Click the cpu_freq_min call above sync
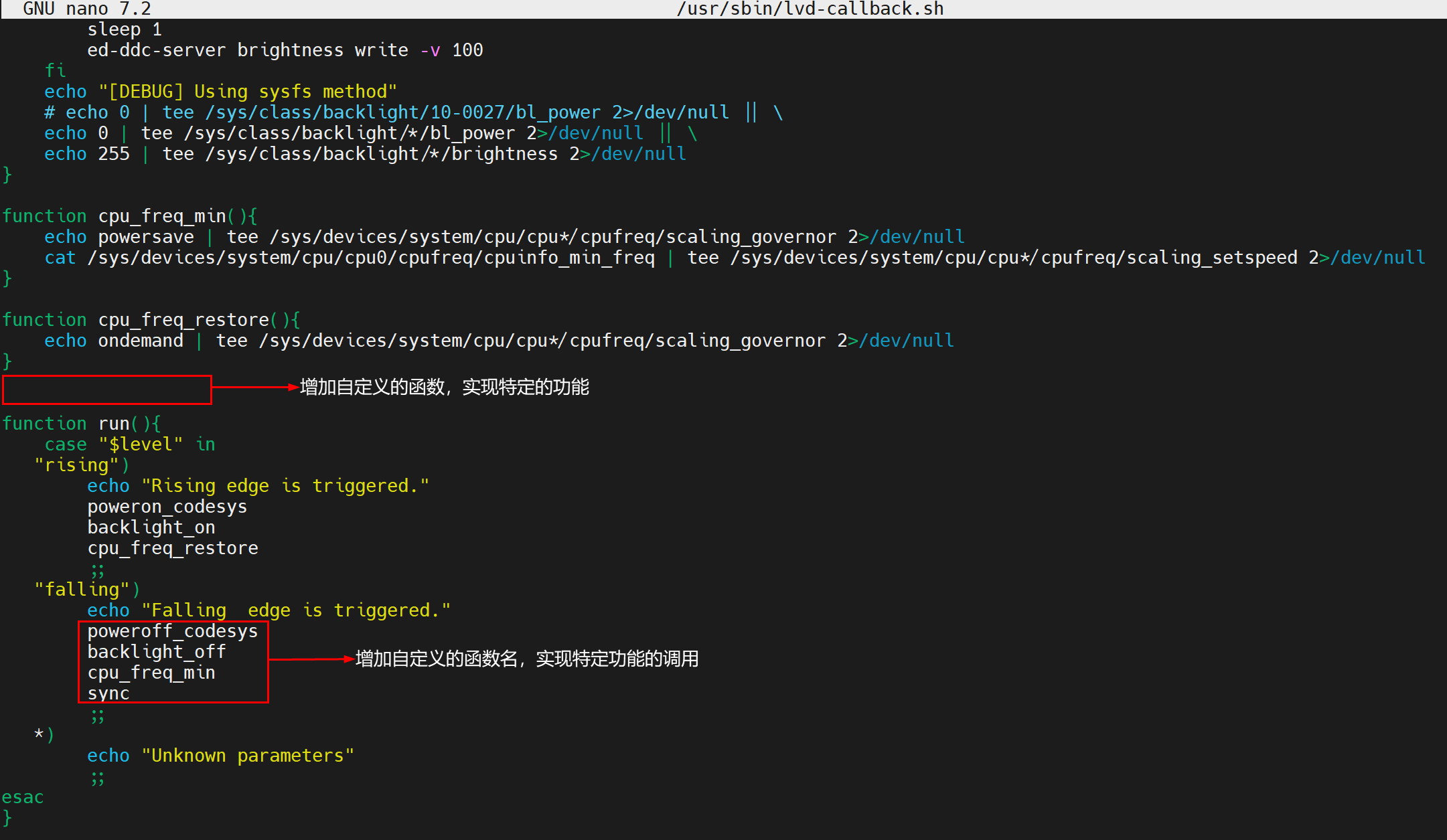Viewport: 1447px width, 840px height. pyautogui.click(x=151, y=673)
